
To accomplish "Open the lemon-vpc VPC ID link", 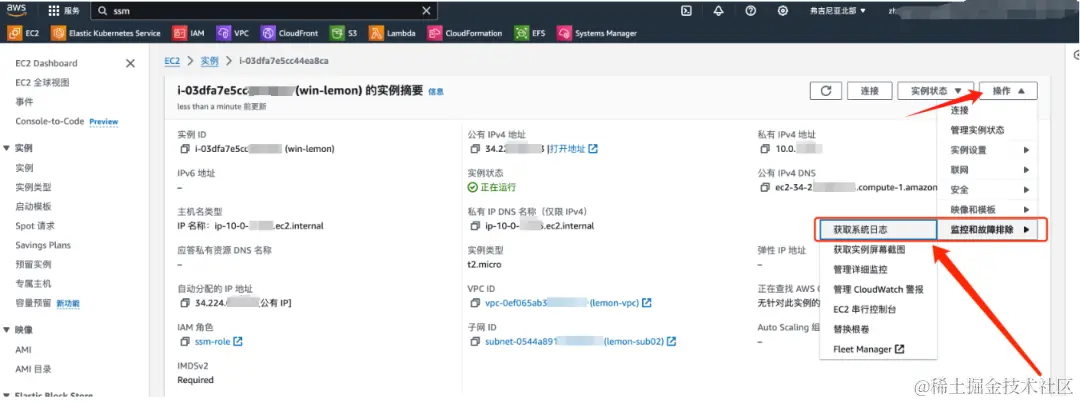I will (x=568, y=303).
